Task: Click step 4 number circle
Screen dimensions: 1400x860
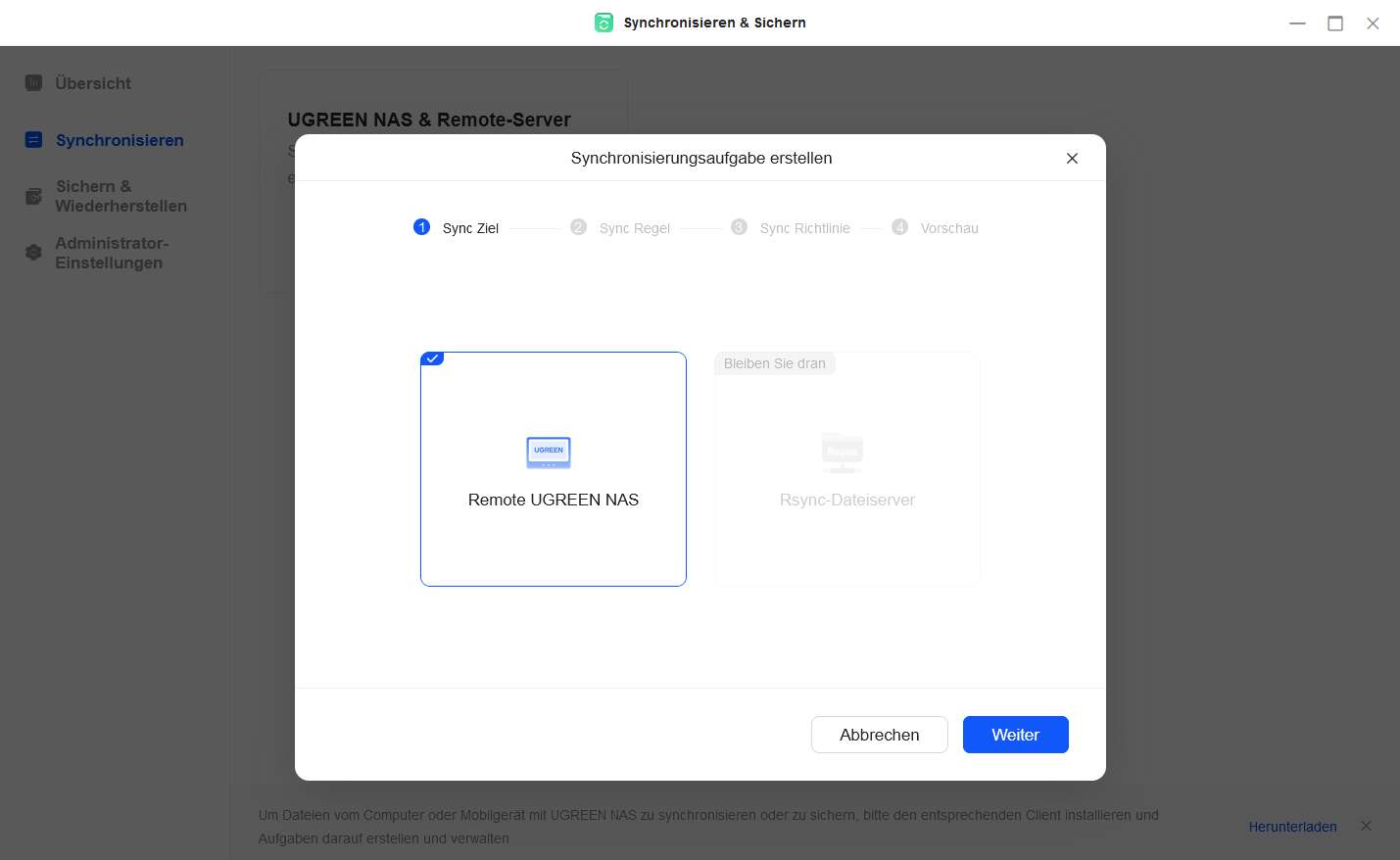Action: click(x=899, y=227)
